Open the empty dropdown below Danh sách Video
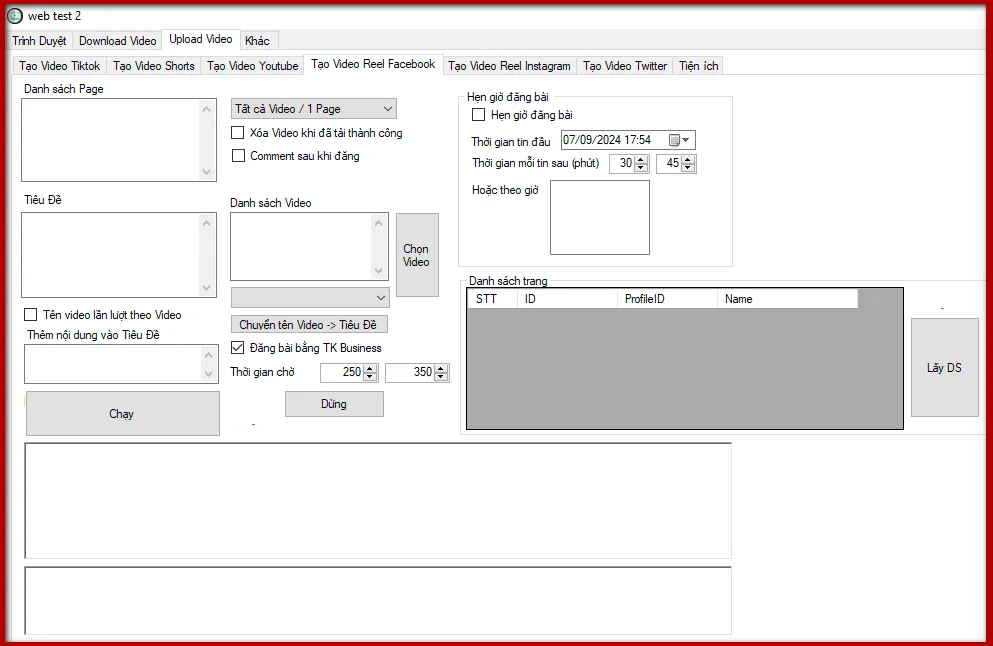 pyautogui.click(x=310, y=298)
